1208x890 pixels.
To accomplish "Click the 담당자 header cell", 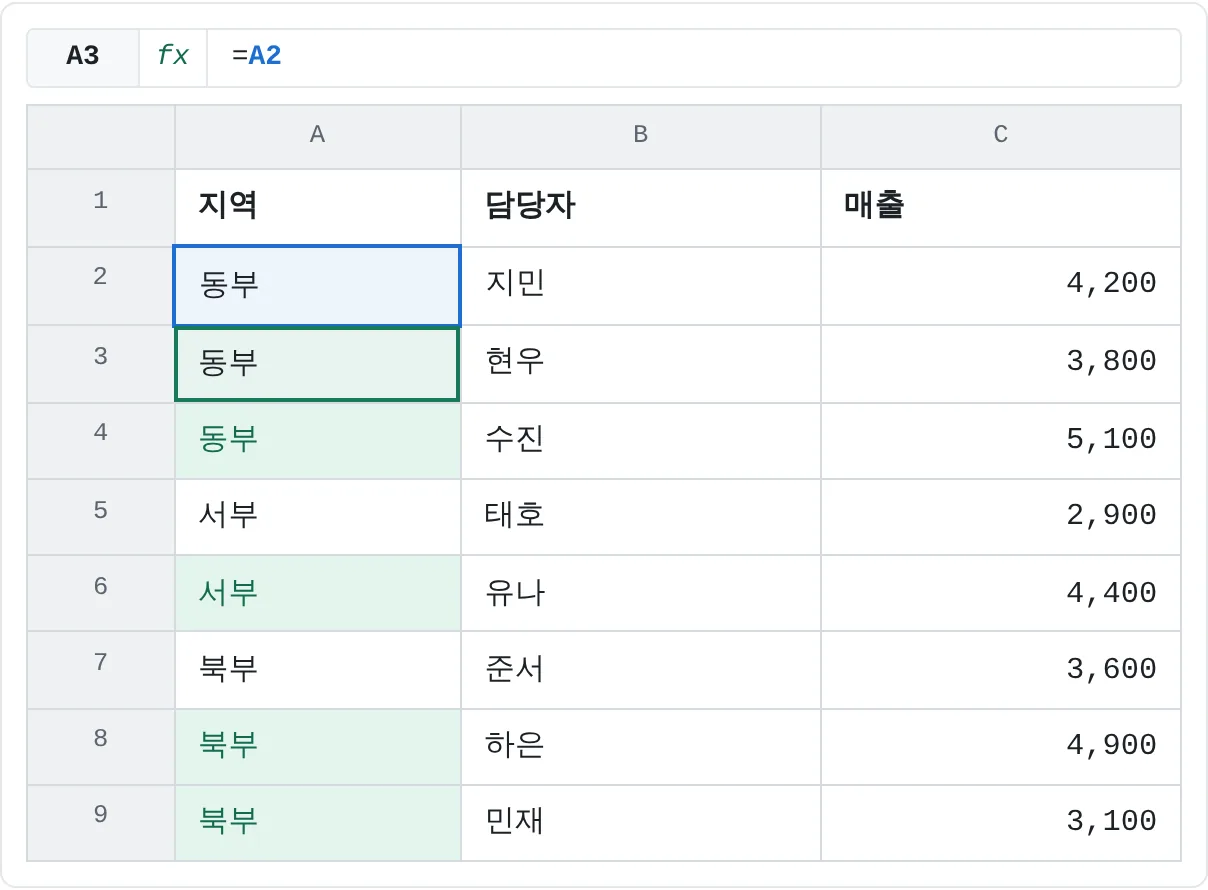I will click(x=641, y=207).
